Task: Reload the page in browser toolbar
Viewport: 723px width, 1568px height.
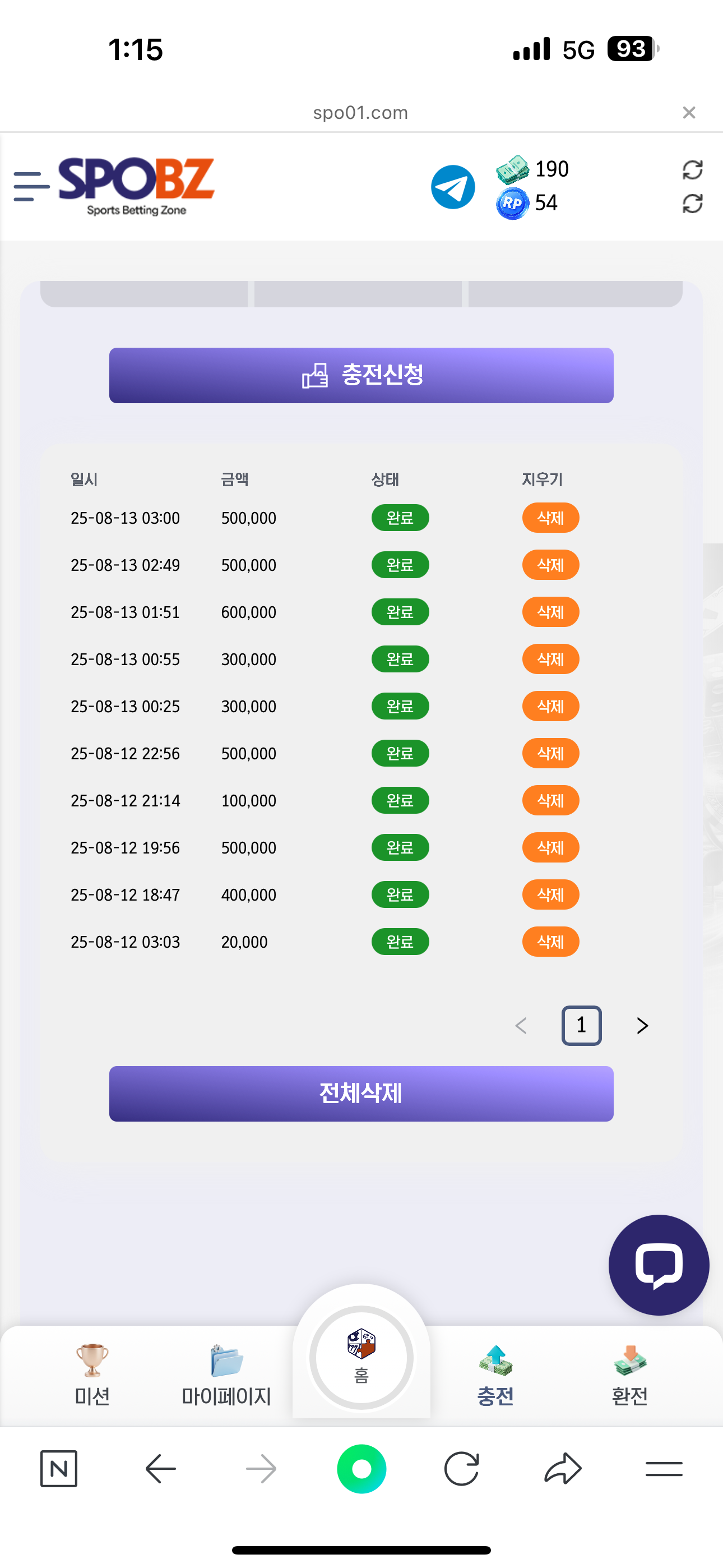Action: click(x=461, y=1469)
